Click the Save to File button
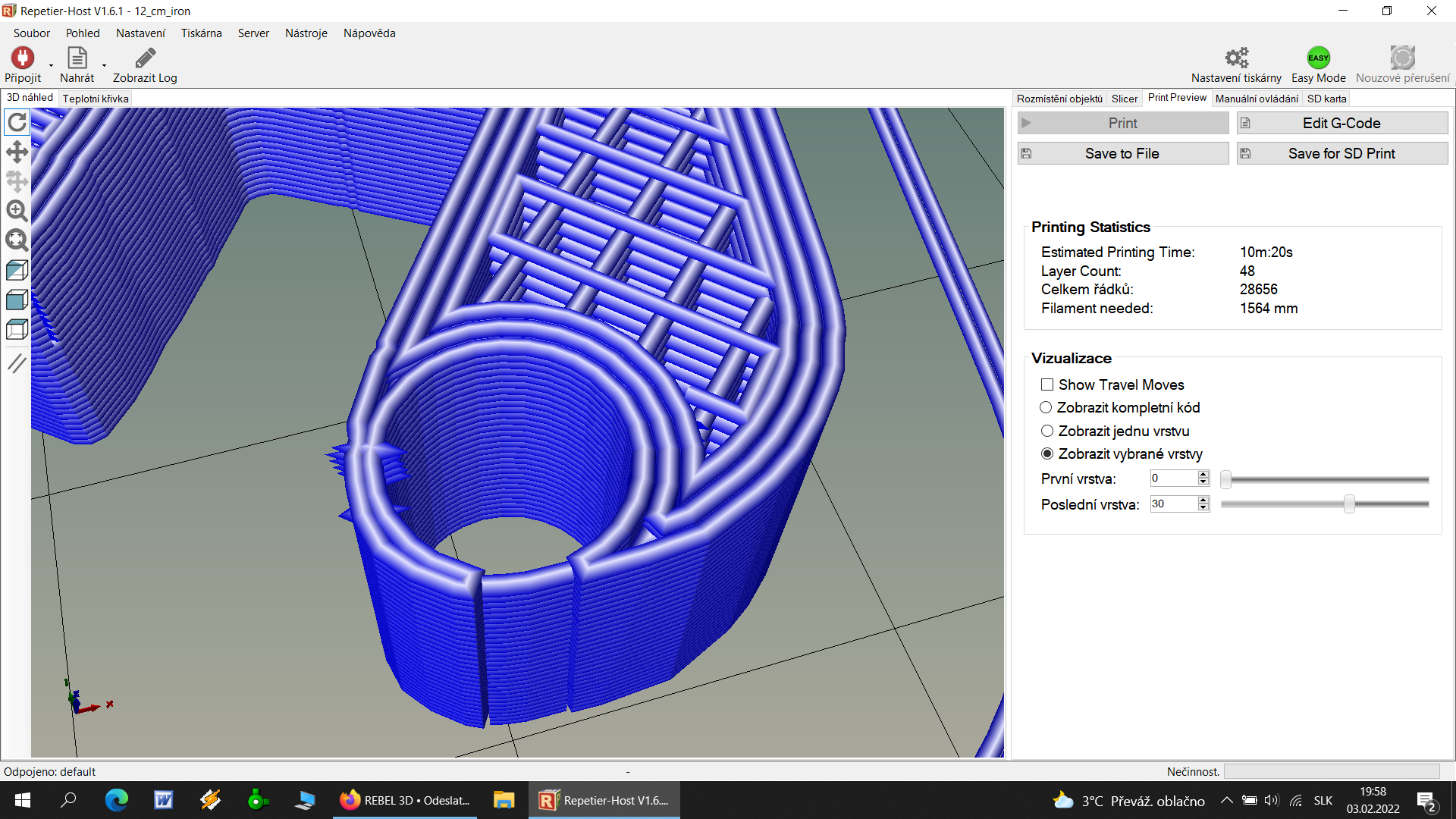1456x819 pixels. (1122, 153)
